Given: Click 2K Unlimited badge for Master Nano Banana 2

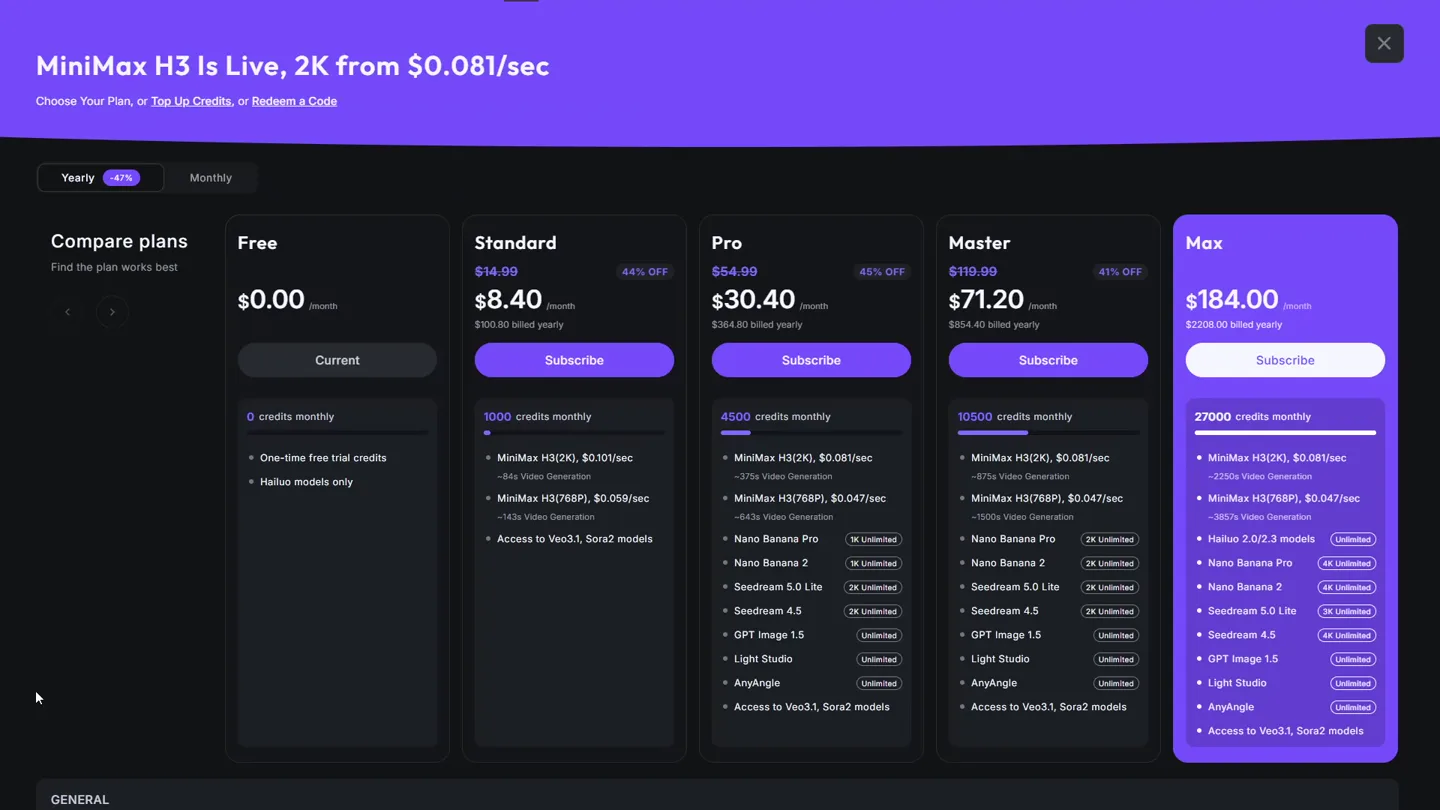Looking at the screenshot, I should tap(1110, 563).
